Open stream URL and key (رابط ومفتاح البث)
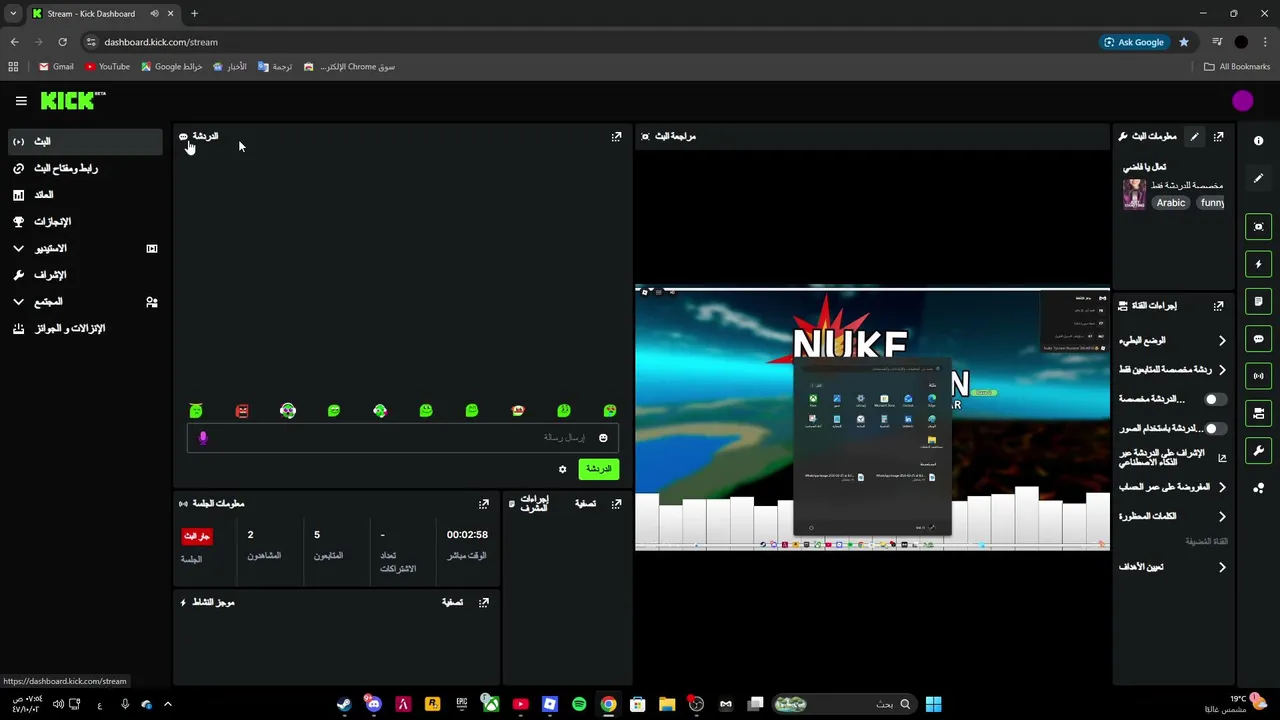Image resolution: width=1280 pixels, height=720 pixels. pos(85,168)
